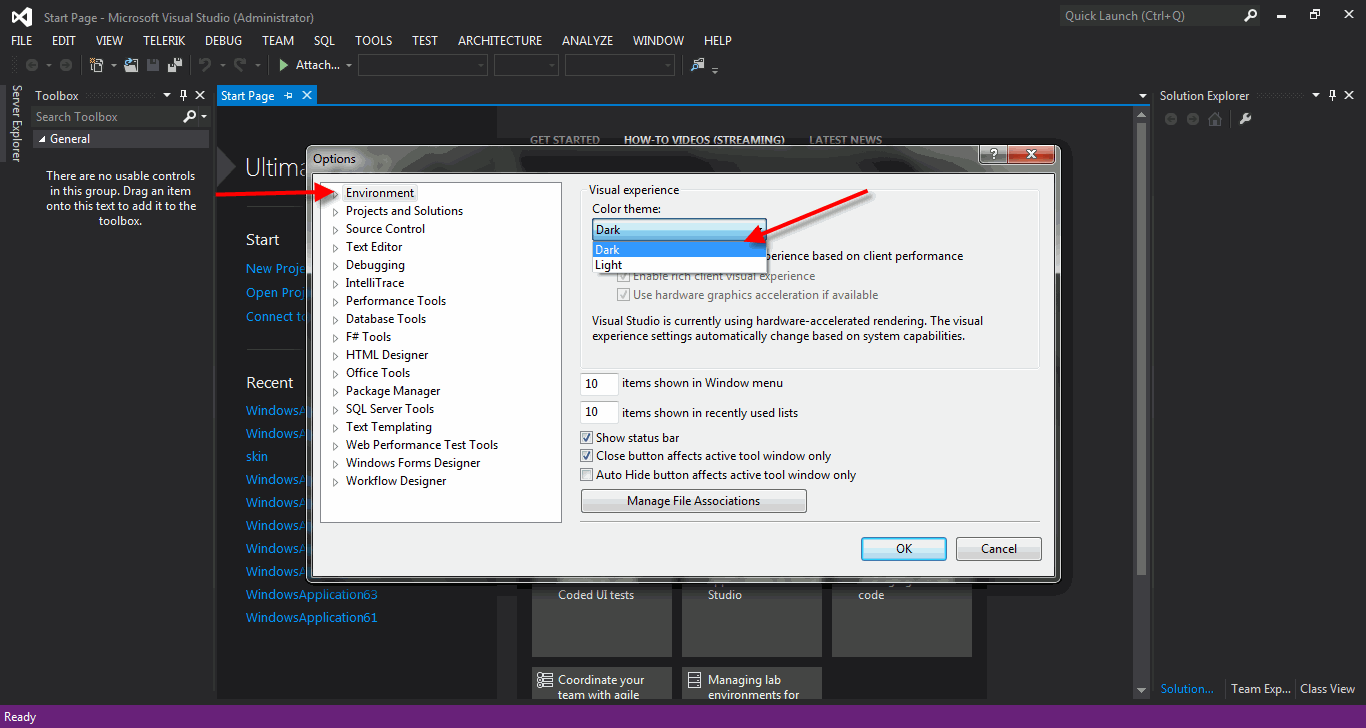Click the Quick Launch search magnifier icon
Image resolution: width=1366 pixels, height=728 pixels.
tap(1250, 16)
